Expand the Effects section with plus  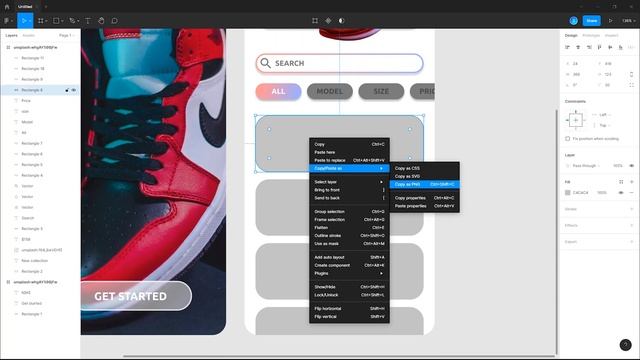click(632, 225)
